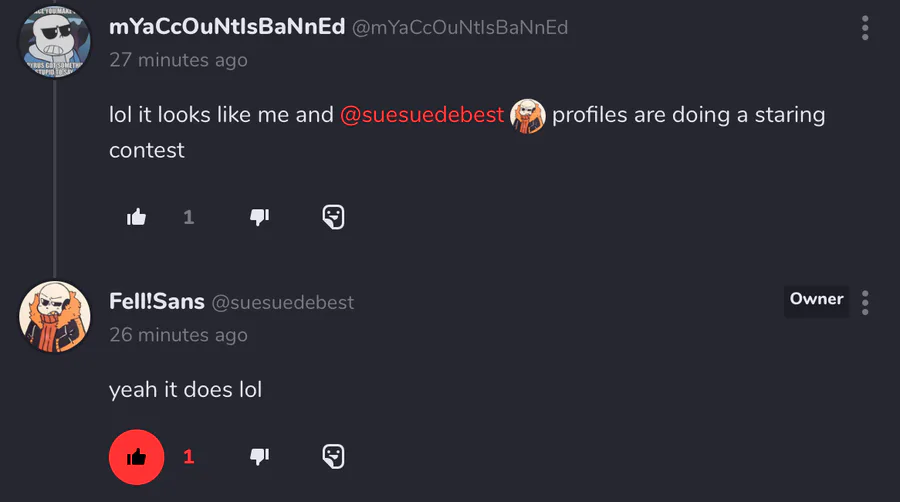This screenshot has height=502, width=900.
Task: Like mYaCcOuNtIsBaNnEd's comment with thumbs up
Action: click(137, 217)
